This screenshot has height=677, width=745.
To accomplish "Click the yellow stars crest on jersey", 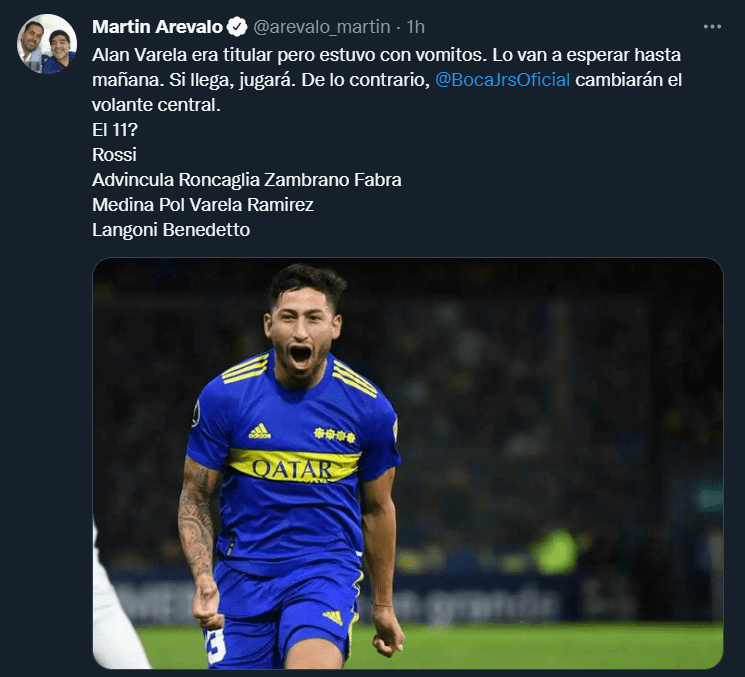I will (334, 434).
